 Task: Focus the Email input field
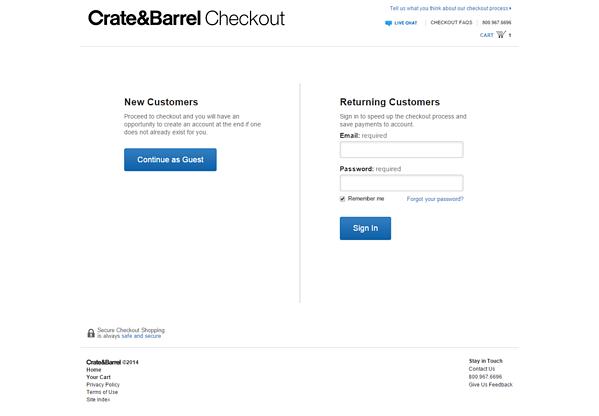401,149
